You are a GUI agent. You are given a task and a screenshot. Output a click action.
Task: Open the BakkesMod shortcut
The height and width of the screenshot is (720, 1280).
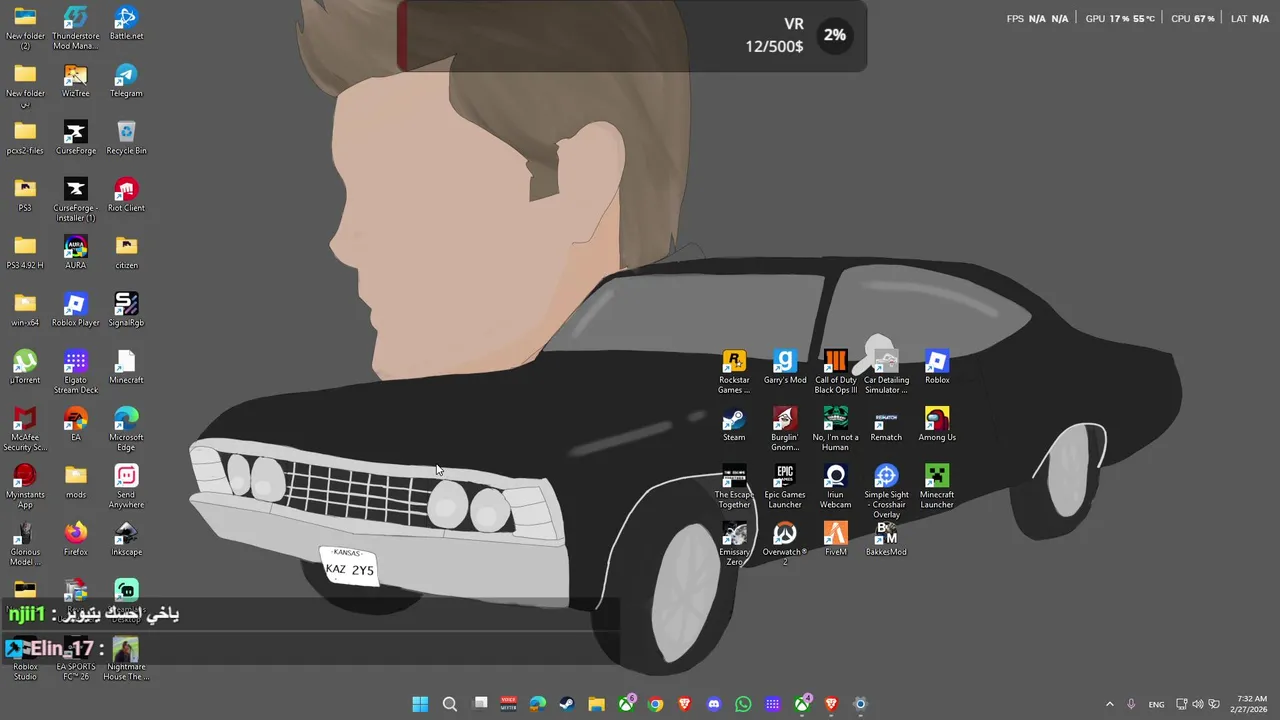[886, 539]
